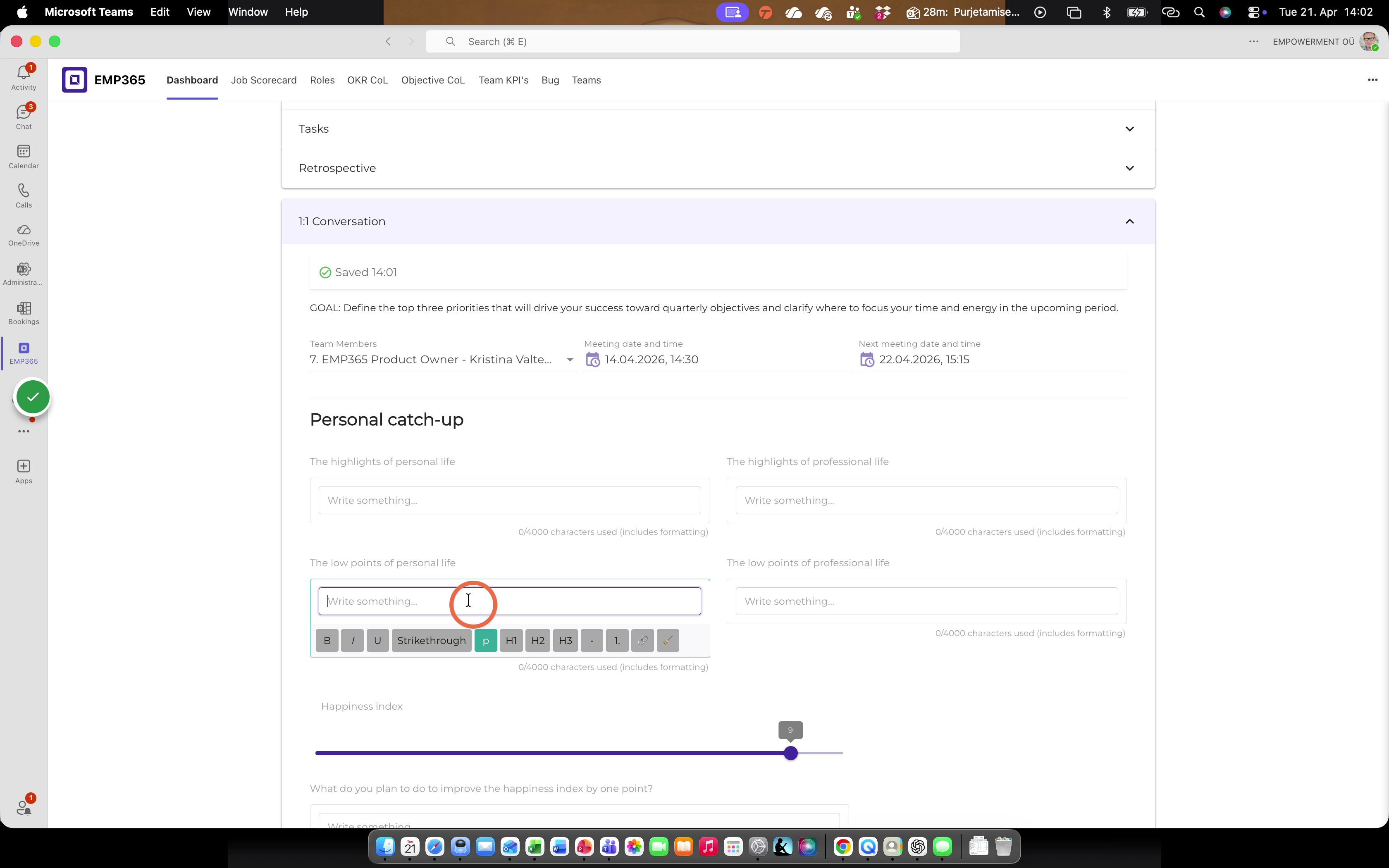This screenshot has height=868, width=1389.
Task: Insert numbered list with 1. button
Action: click(617, 640)
